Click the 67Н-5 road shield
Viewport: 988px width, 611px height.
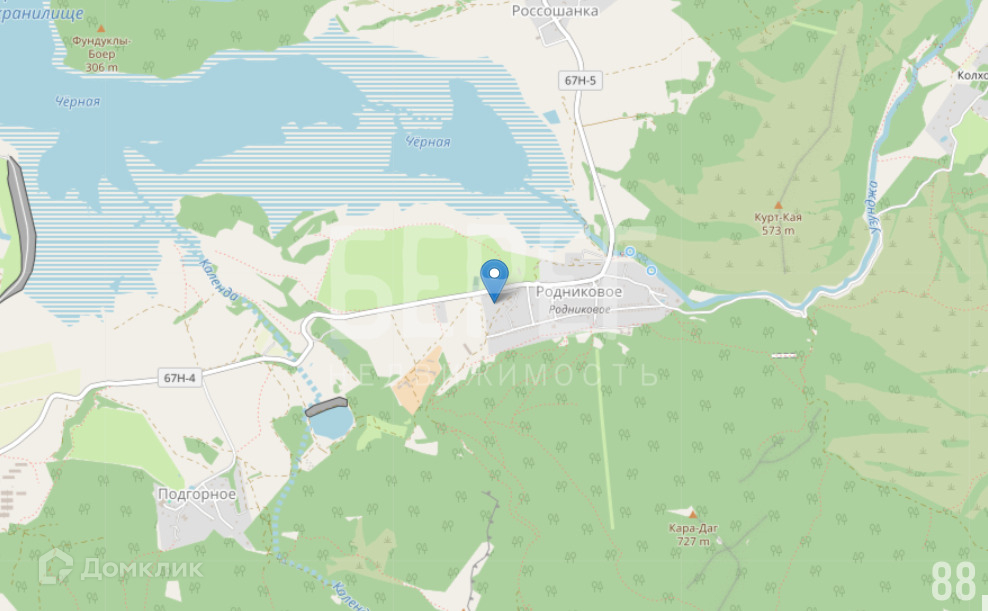pyautogui.click(x=580, y=80)
